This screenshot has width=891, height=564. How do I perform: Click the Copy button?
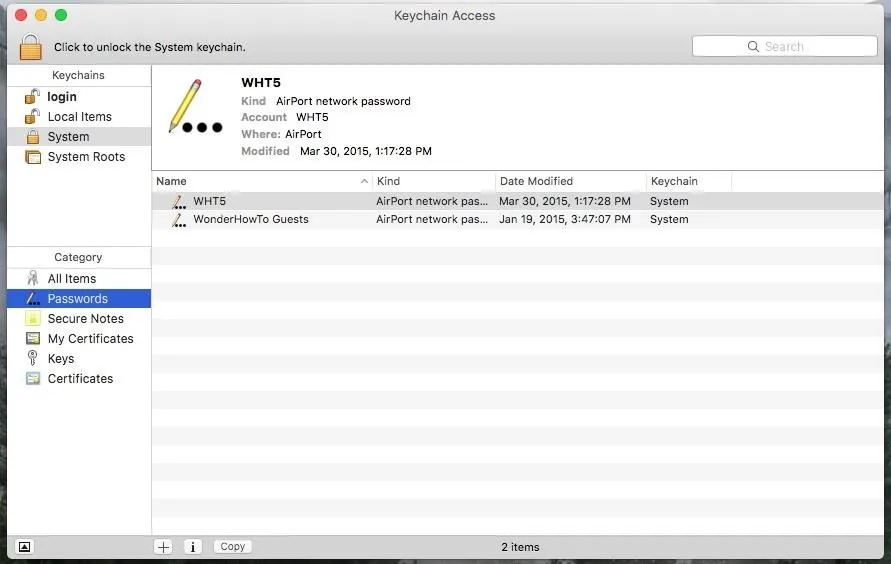point(232,546)
